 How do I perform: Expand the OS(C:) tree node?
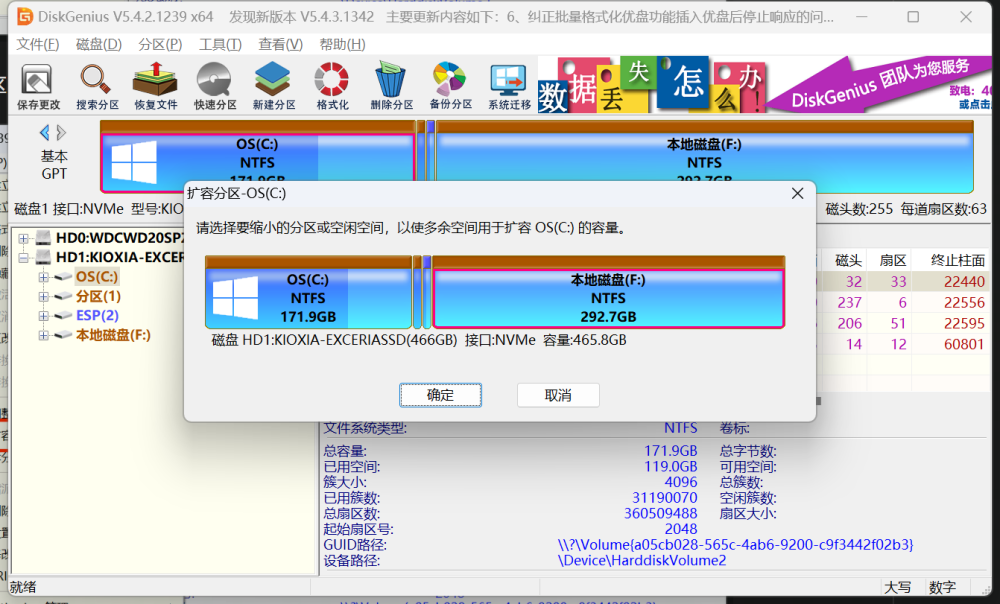coord(43,277)
